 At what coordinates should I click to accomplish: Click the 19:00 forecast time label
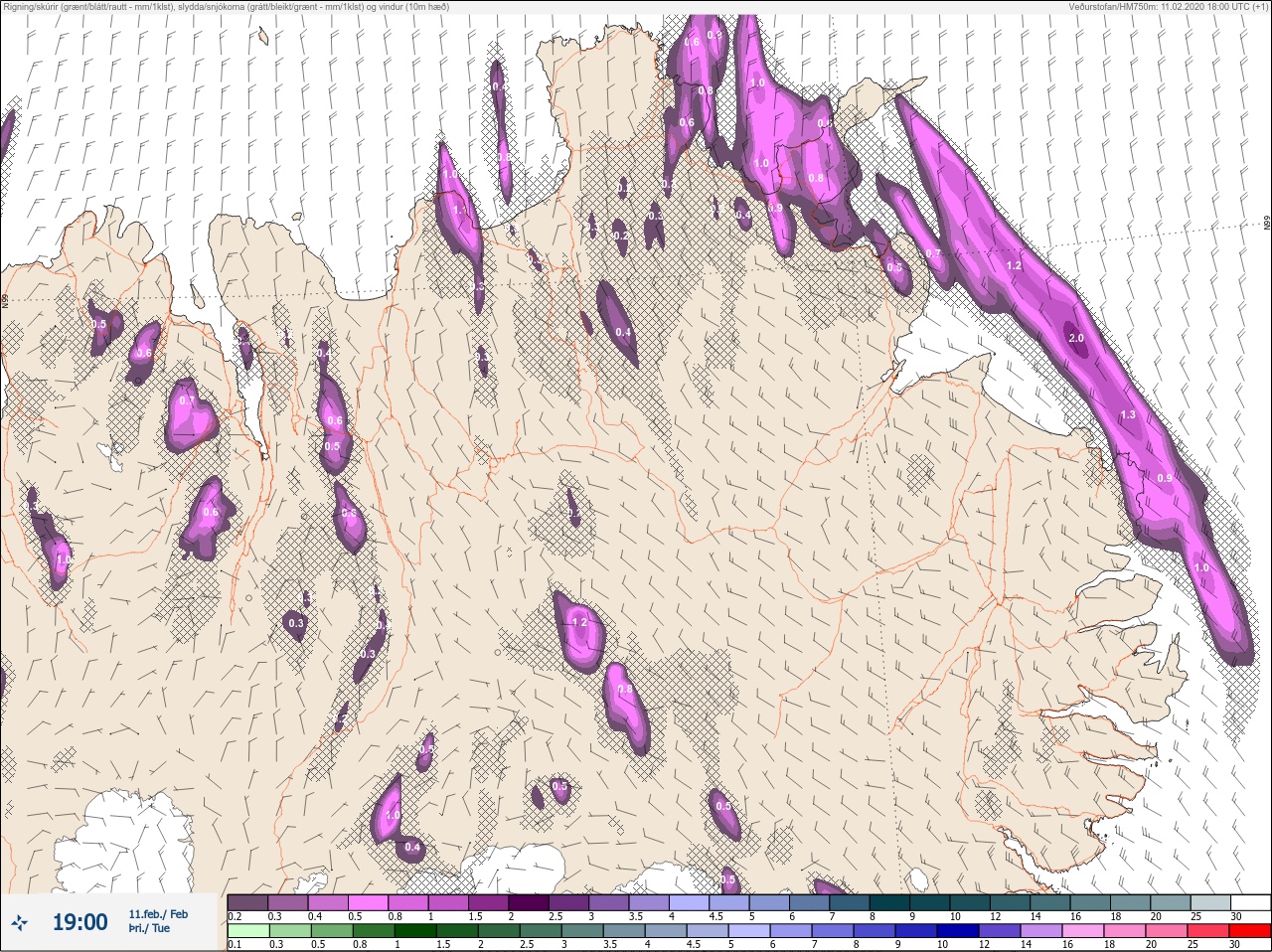click(79, 923)
